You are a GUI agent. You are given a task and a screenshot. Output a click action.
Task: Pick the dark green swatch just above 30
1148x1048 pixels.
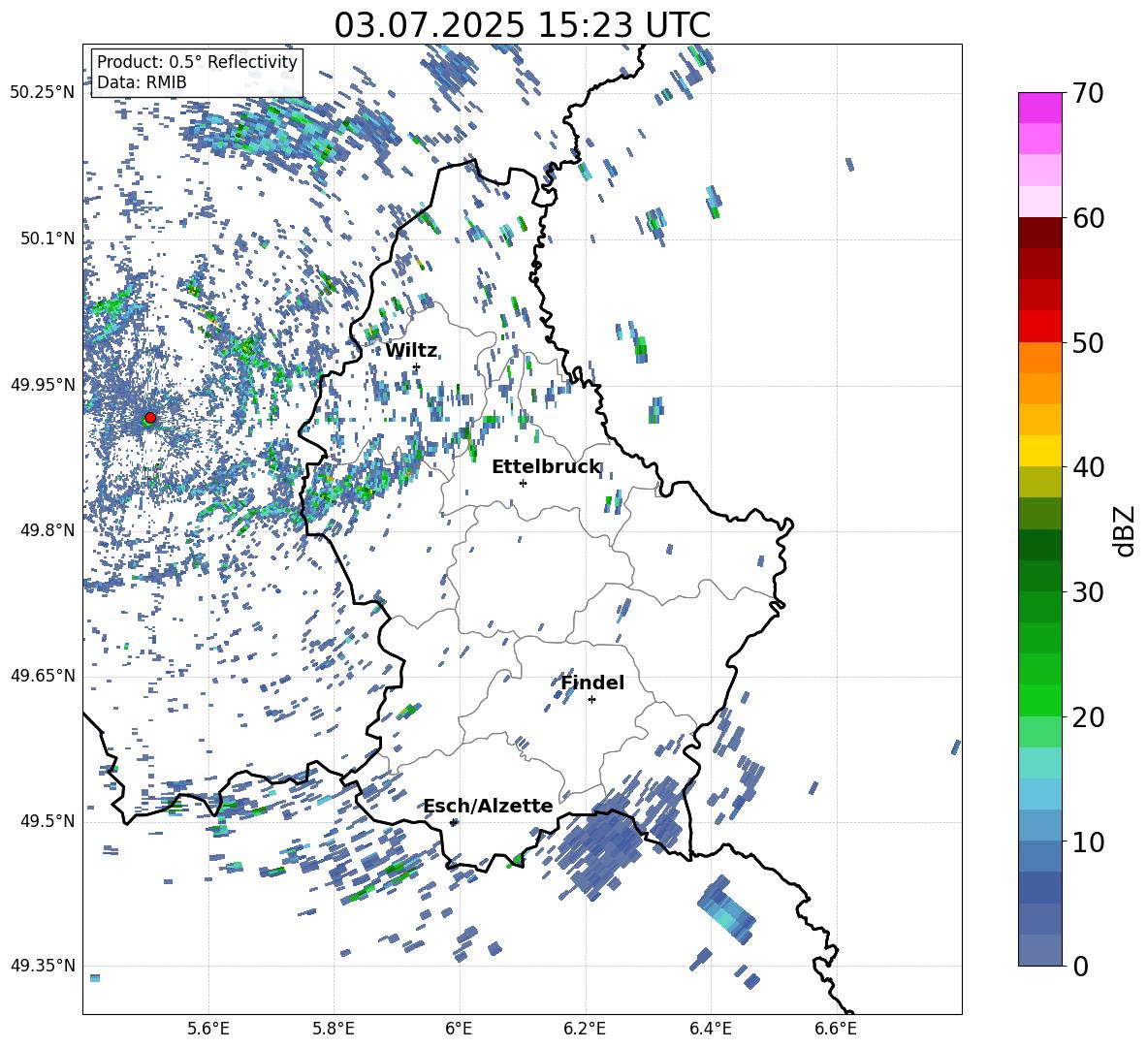1039,576
